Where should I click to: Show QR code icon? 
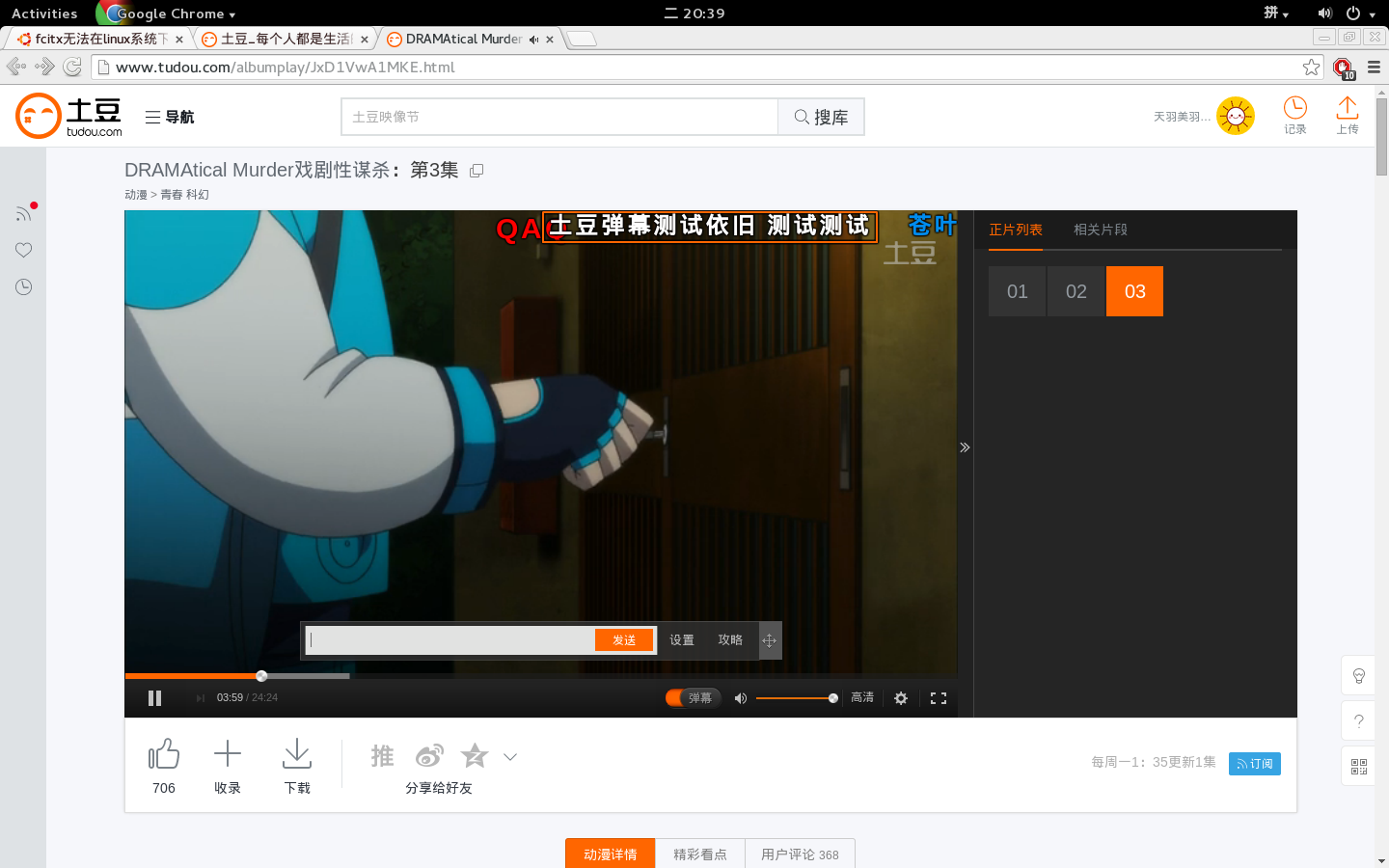point(1358,767)
